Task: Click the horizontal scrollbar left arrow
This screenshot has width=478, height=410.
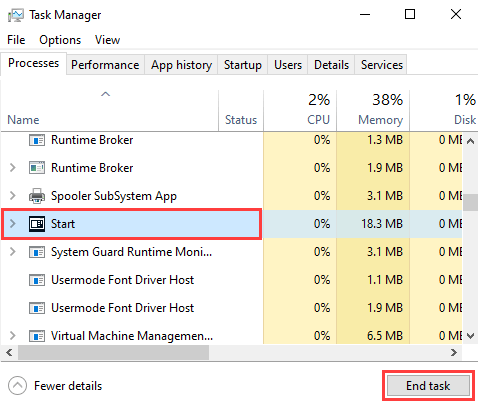Action: [9, 352]
